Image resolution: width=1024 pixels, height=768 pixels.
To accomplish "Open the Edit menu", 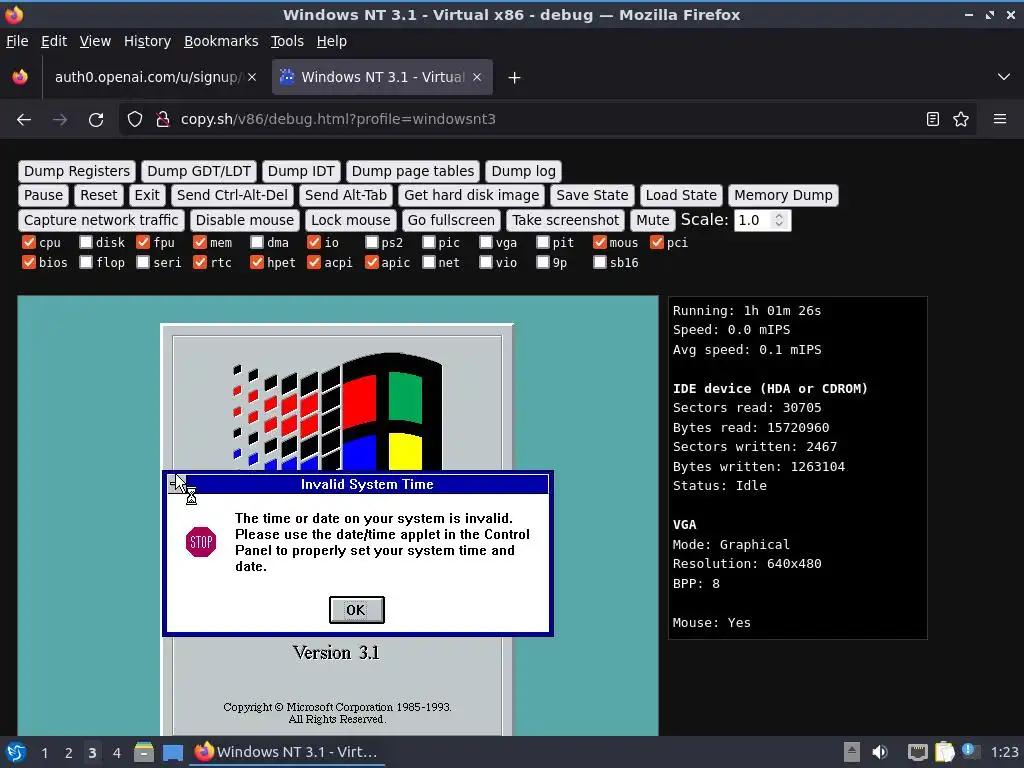I will (54, 41).
